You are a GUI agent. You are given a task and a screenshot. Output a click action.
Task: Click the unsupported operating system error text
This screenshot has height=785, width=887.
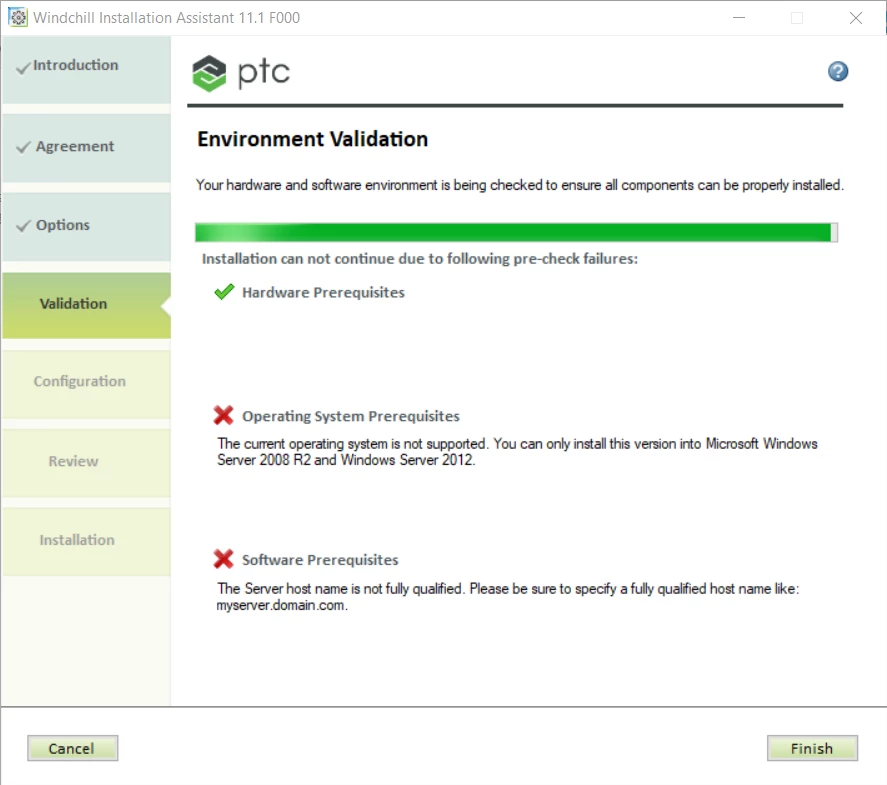(x=517, y=452)
